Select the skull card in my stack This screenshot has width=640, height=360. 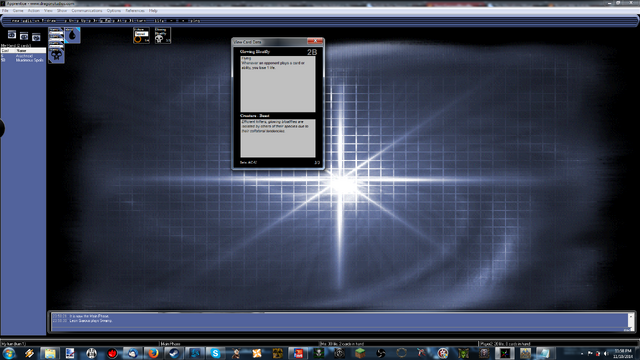(x=56, y=54)
